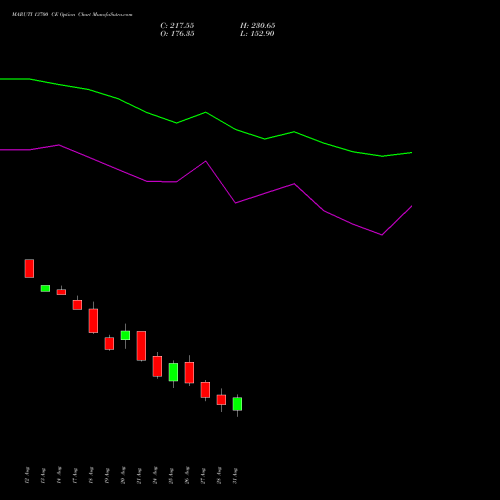Select the red candlestick for 18 Aug
Image resolution: width=500 pixels, height=500 pixels.
(x=93, y=320)
